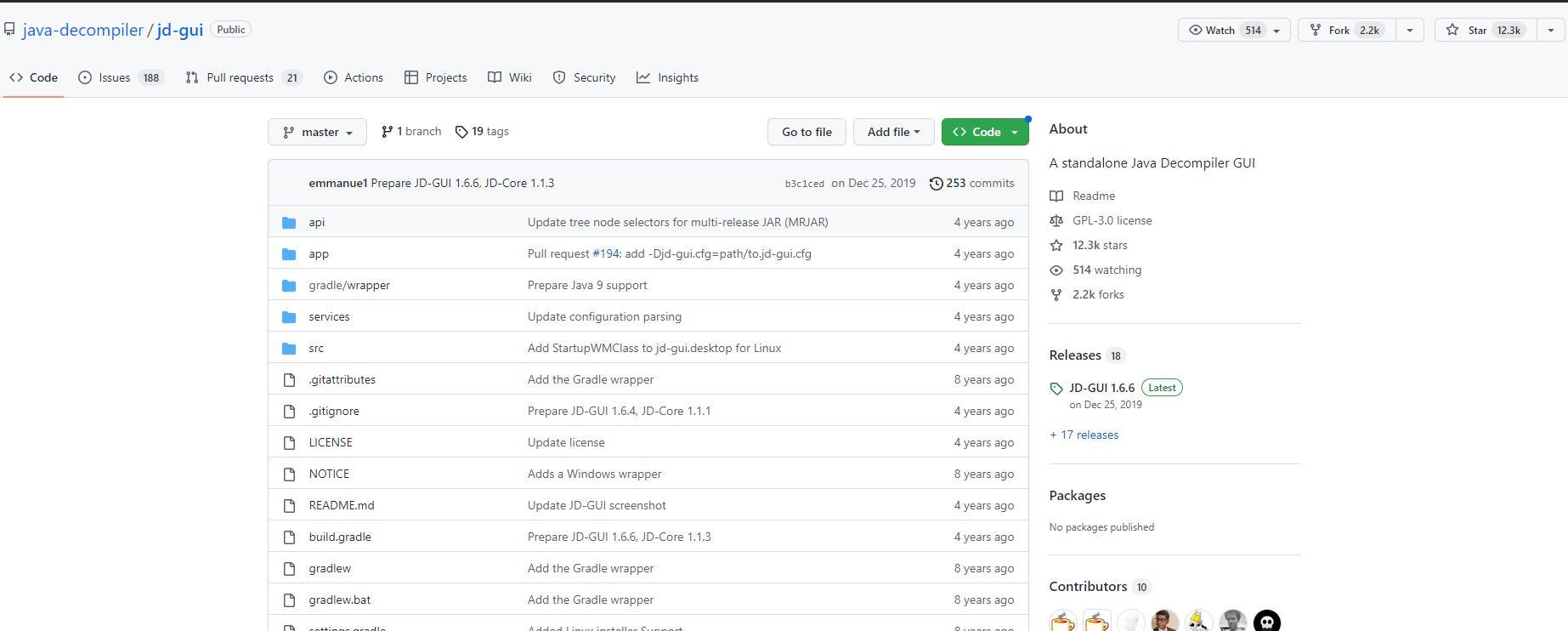Open the + 17 releases link
Image resolution: width=1568 pixels, height=631 pixels.
pos(1084,435)
